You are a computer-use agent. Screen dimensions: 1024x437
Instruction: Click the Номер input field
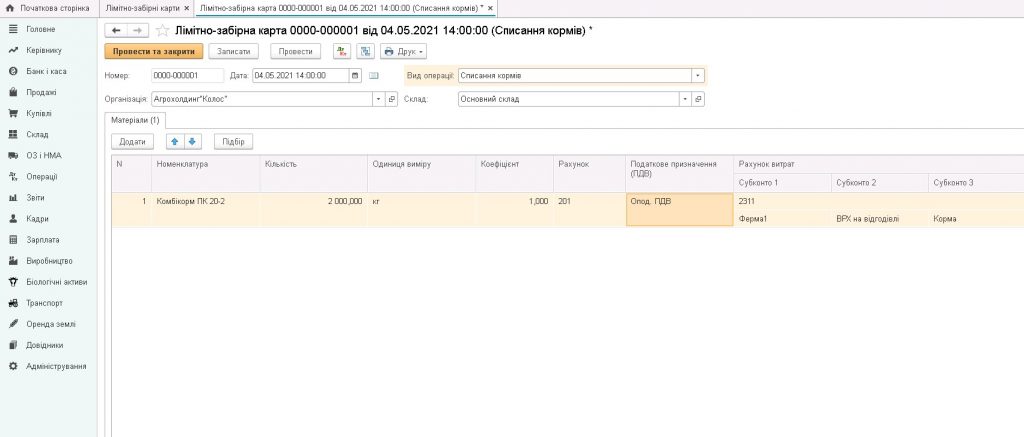tap(187, 75)
